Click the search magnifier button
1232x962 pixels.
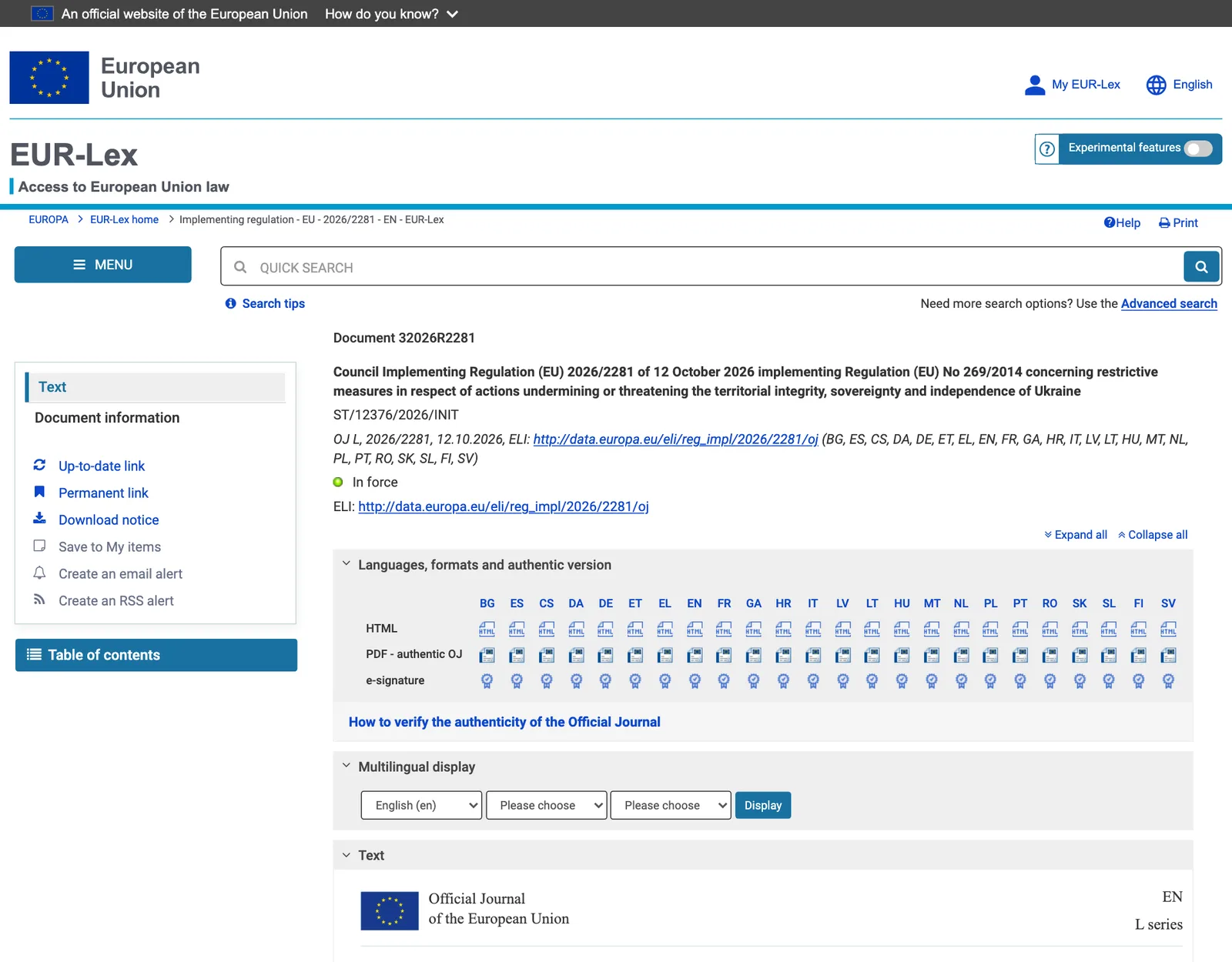point(1201,267)
